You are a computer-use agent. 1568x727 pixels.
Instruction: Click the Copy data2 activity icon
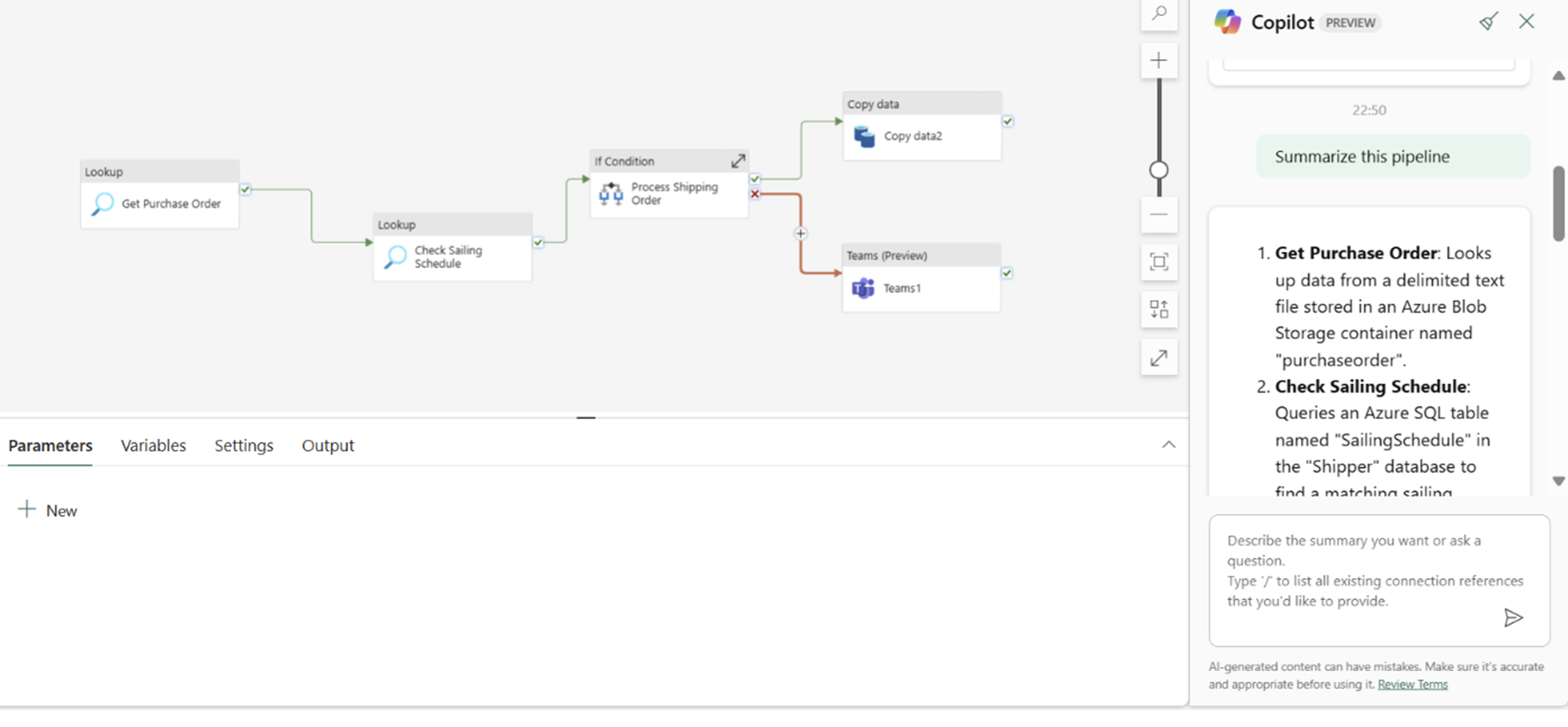pos(862,135)
